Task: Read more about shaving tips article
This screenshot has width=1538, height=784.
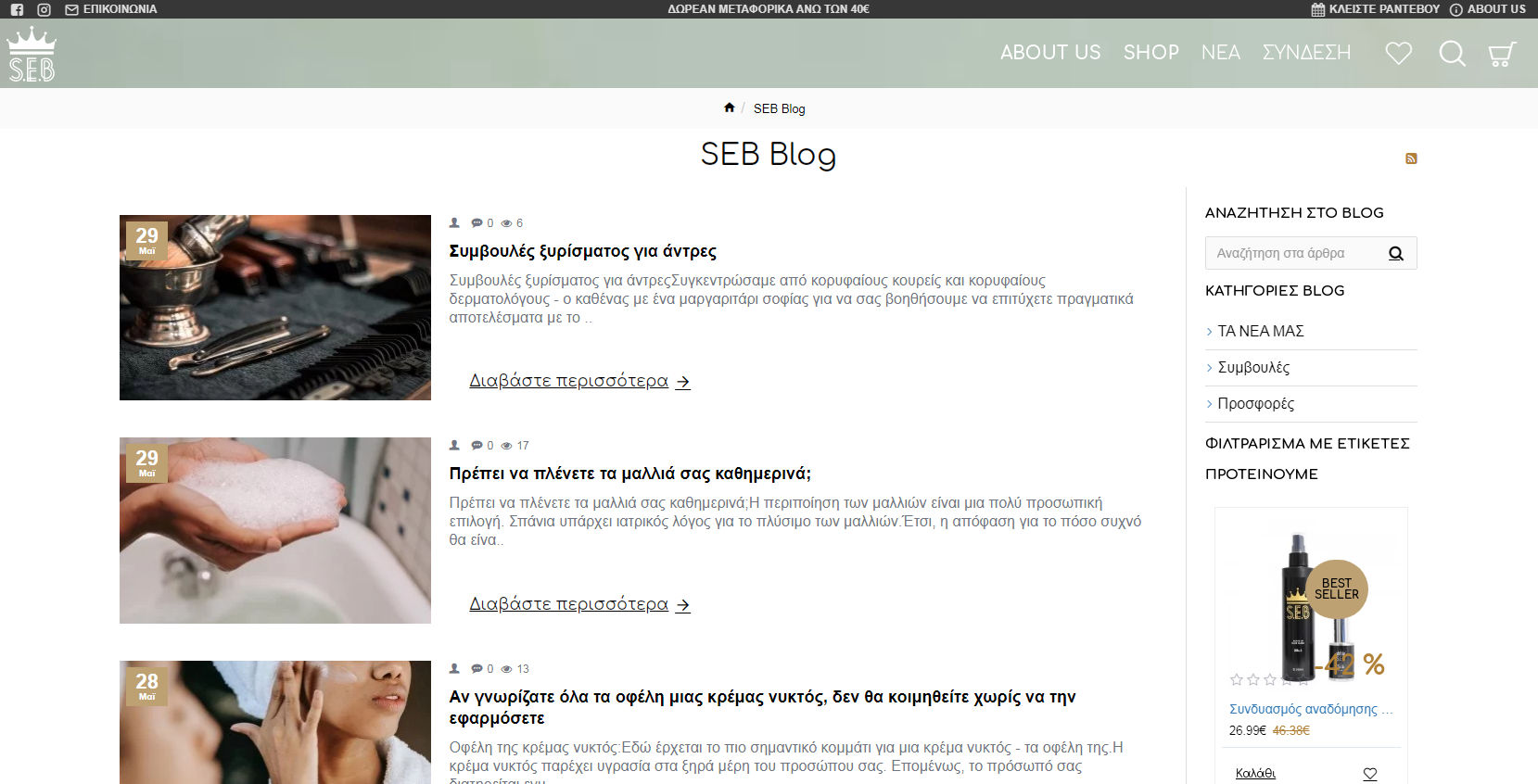Action: [579, 381]
